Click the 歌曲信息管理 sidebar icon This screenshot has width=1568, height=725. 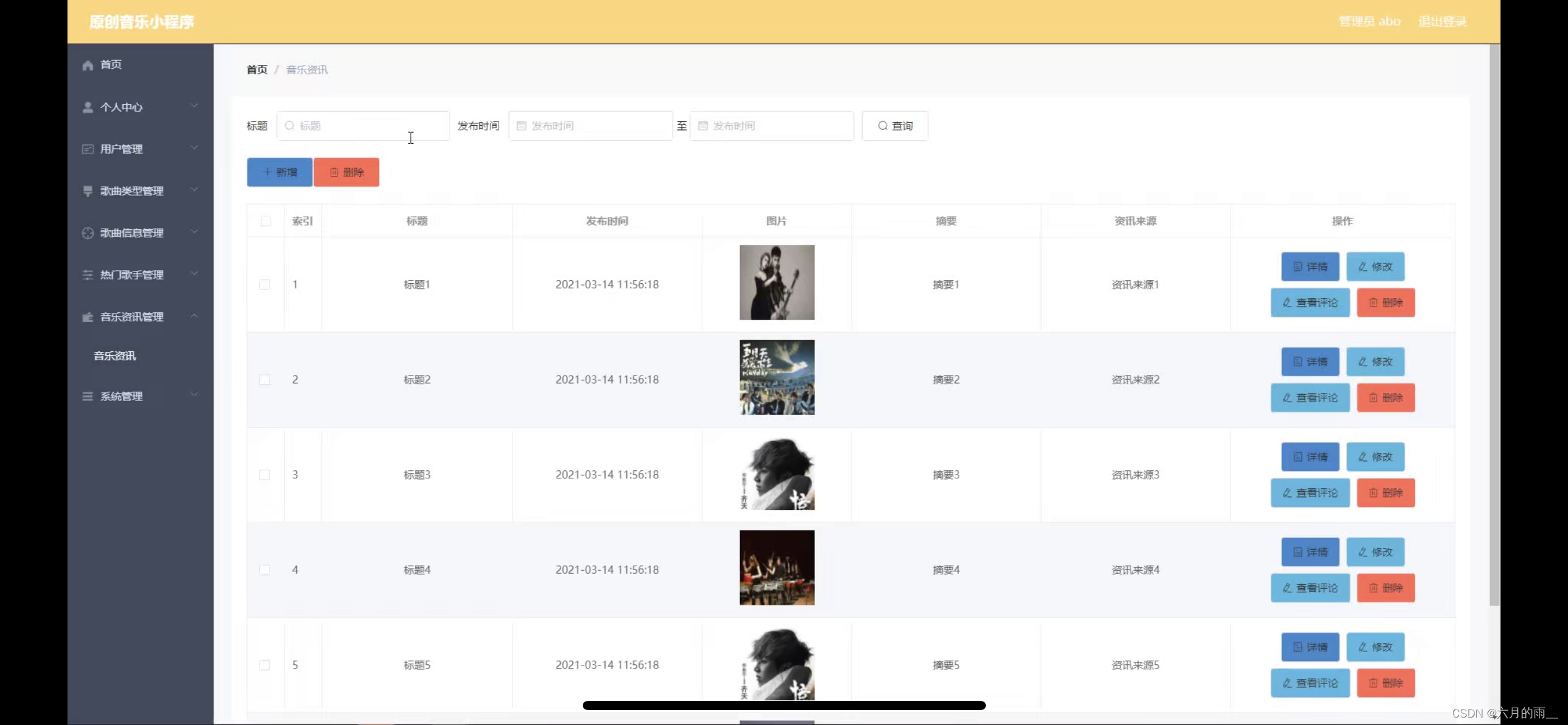(87, 233)
